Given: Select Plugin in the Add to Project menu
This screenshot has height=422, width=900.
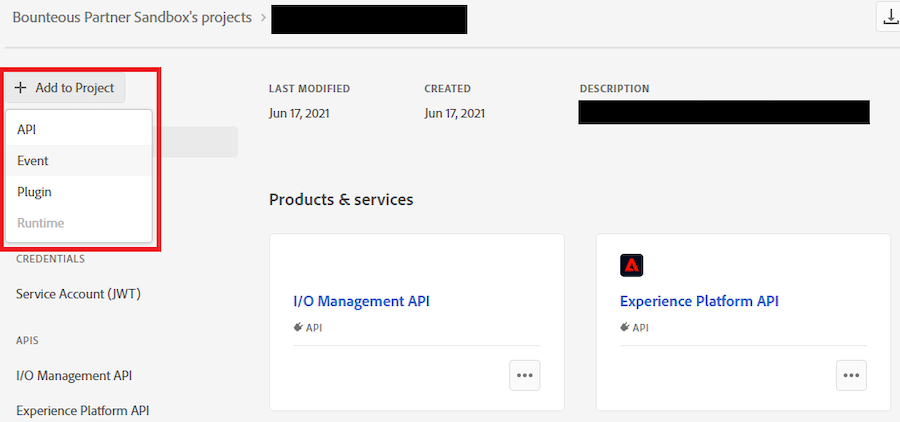Looking at the screenshot, I should (x=79, y=192).
